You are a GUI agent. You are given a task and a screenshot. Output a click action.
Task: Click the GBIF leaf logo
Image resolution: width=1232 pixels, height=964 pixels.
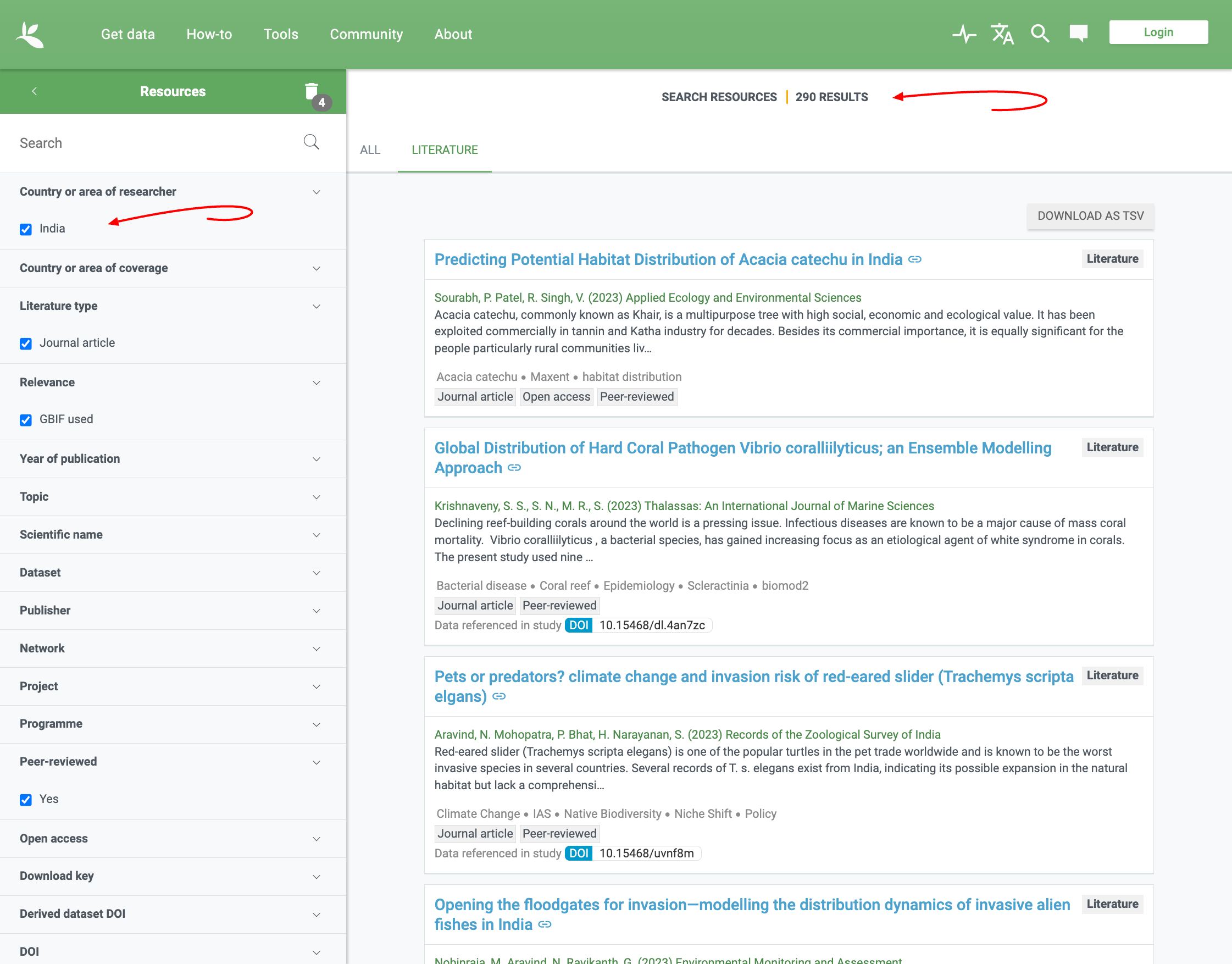tap(29, 35)
